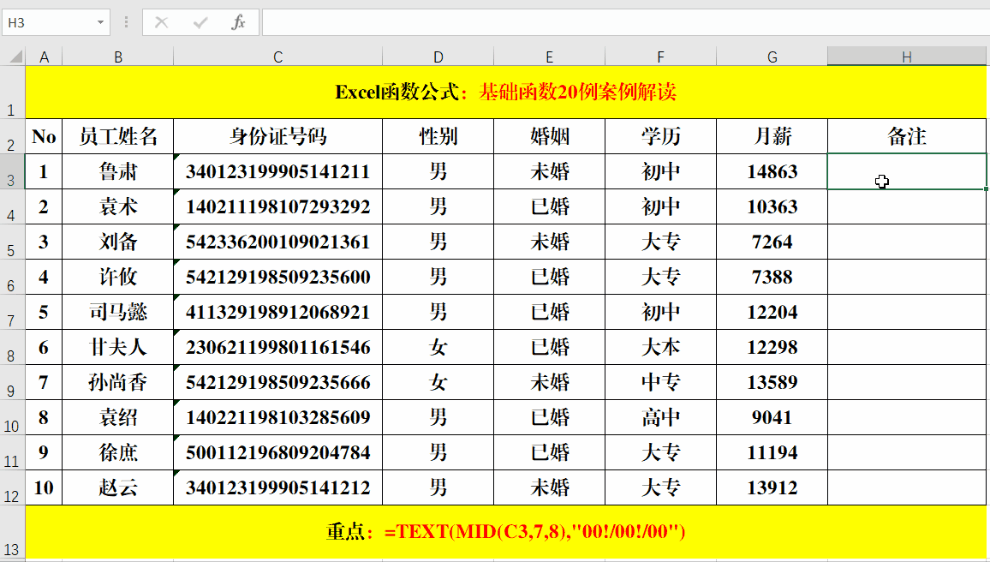
Task: Select column D header
Action: [438, 57]
